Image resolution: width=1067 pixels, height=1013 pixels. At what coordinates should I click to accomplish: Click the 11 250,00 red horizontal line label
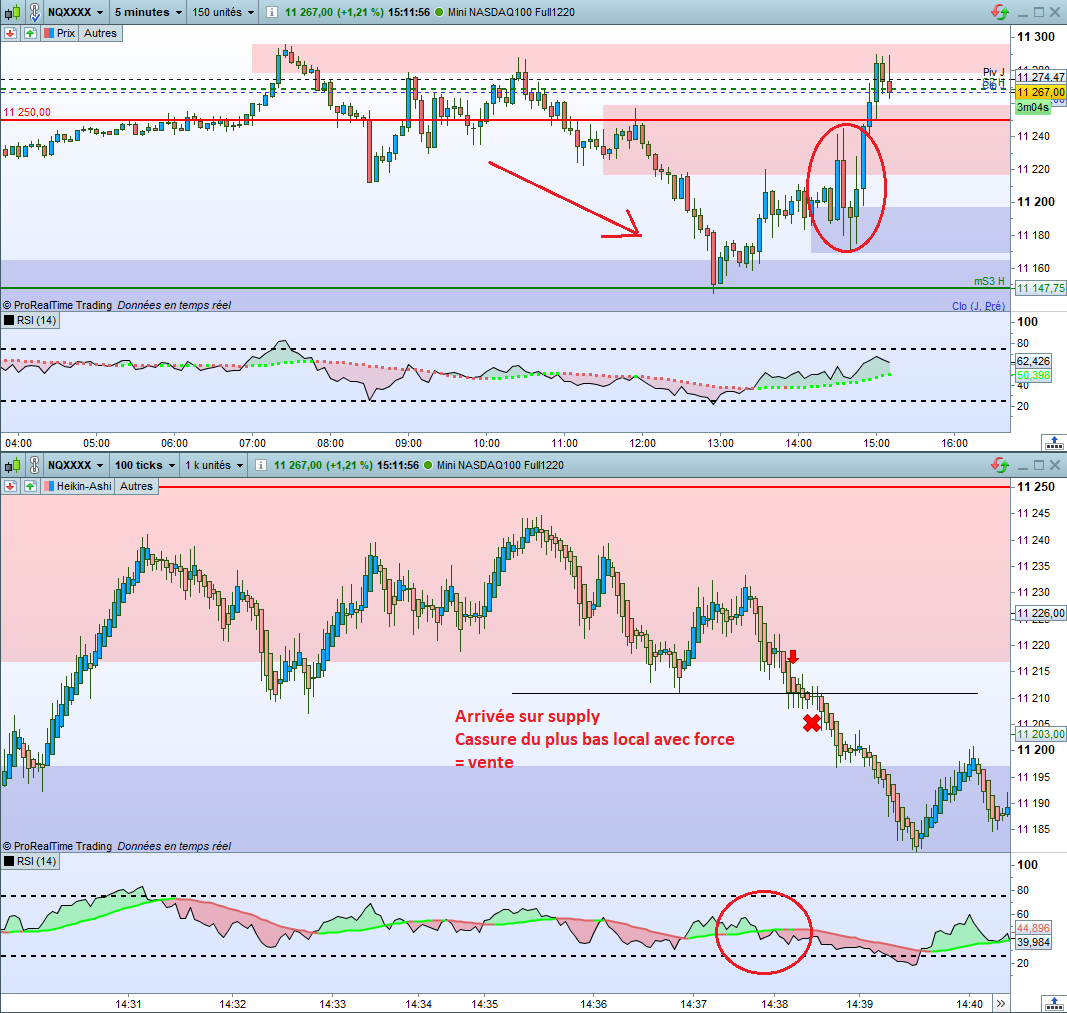coord(27,112)
